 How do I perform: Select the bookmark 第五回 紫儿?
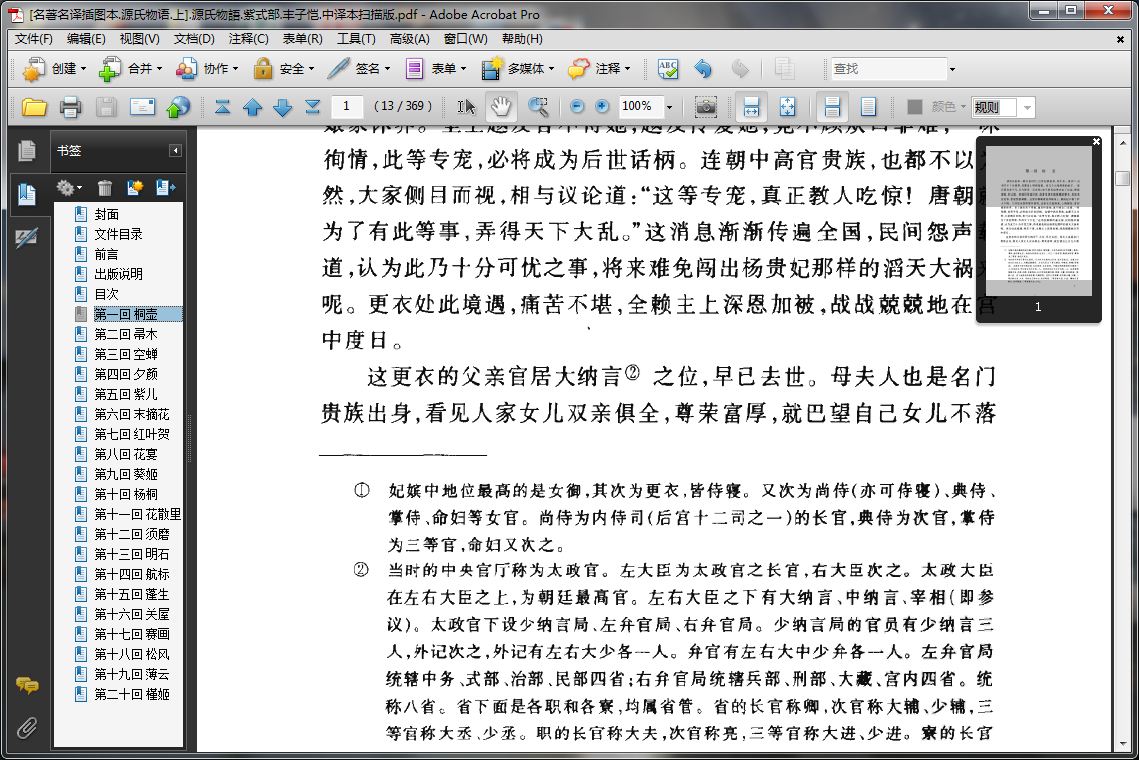126,394
